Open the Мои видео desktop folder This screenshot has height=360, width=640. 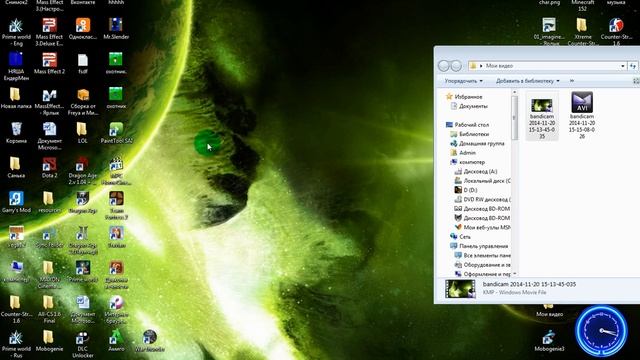(549, 311)
